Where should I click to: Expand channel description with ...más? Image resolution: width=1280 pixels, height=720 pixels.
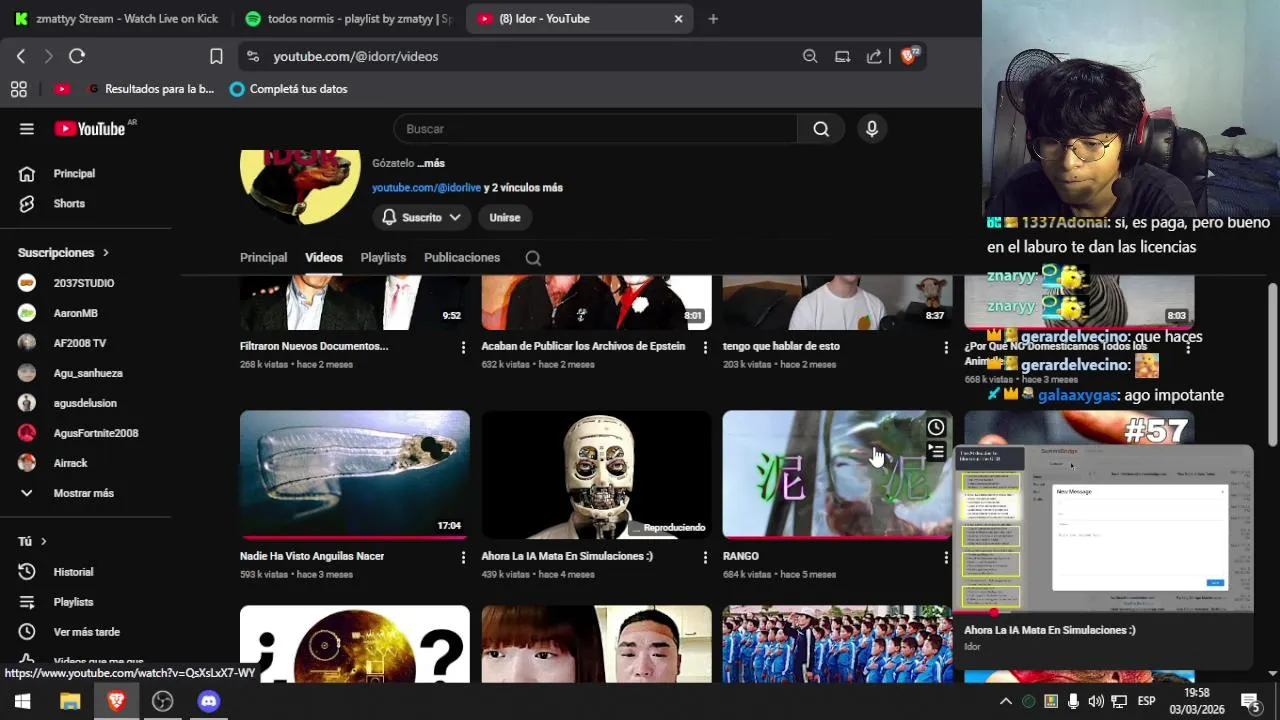[431, 163]
